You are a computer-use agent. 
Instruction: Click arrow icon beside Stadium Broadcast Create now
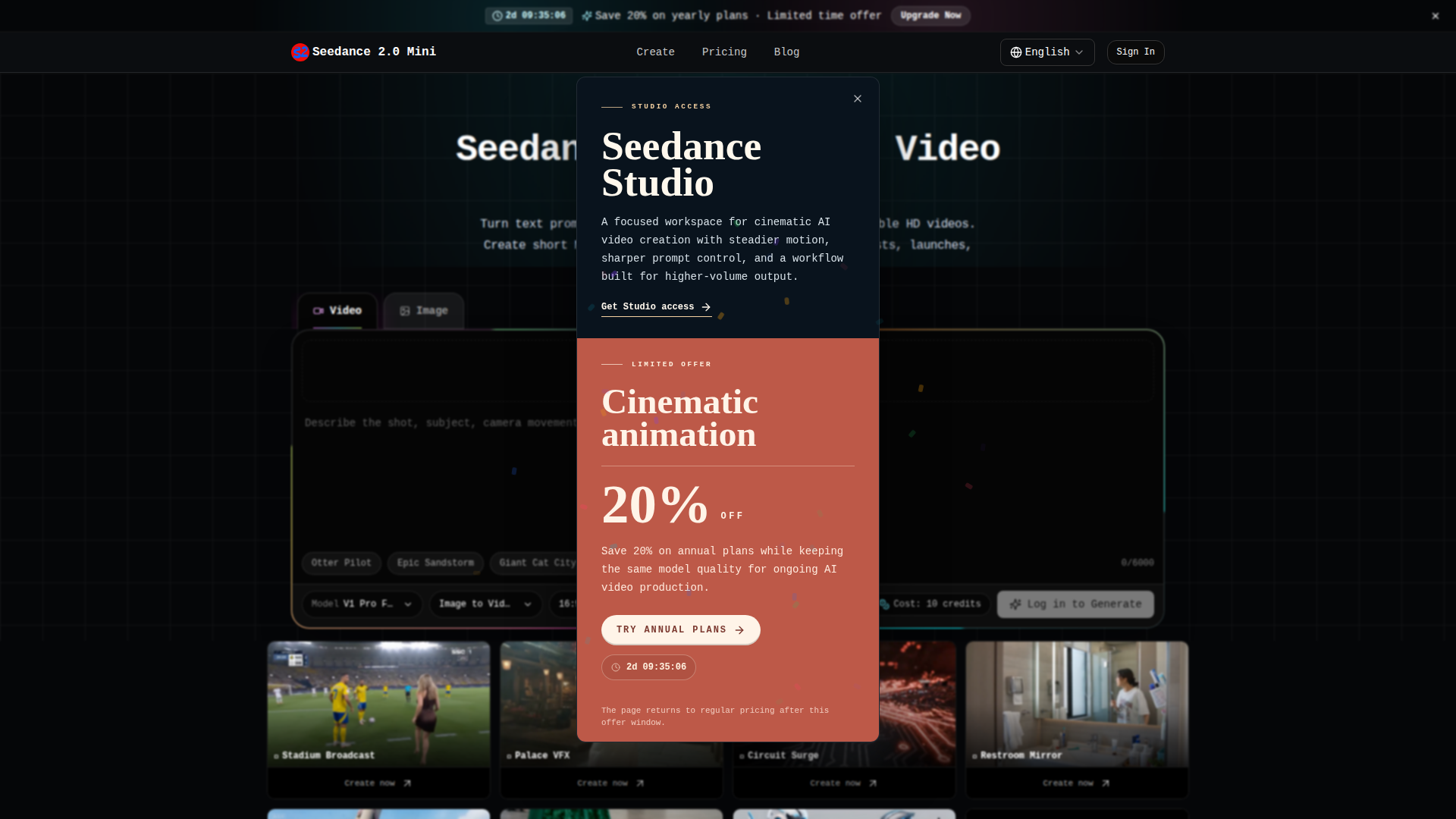[x=407, y=783]
